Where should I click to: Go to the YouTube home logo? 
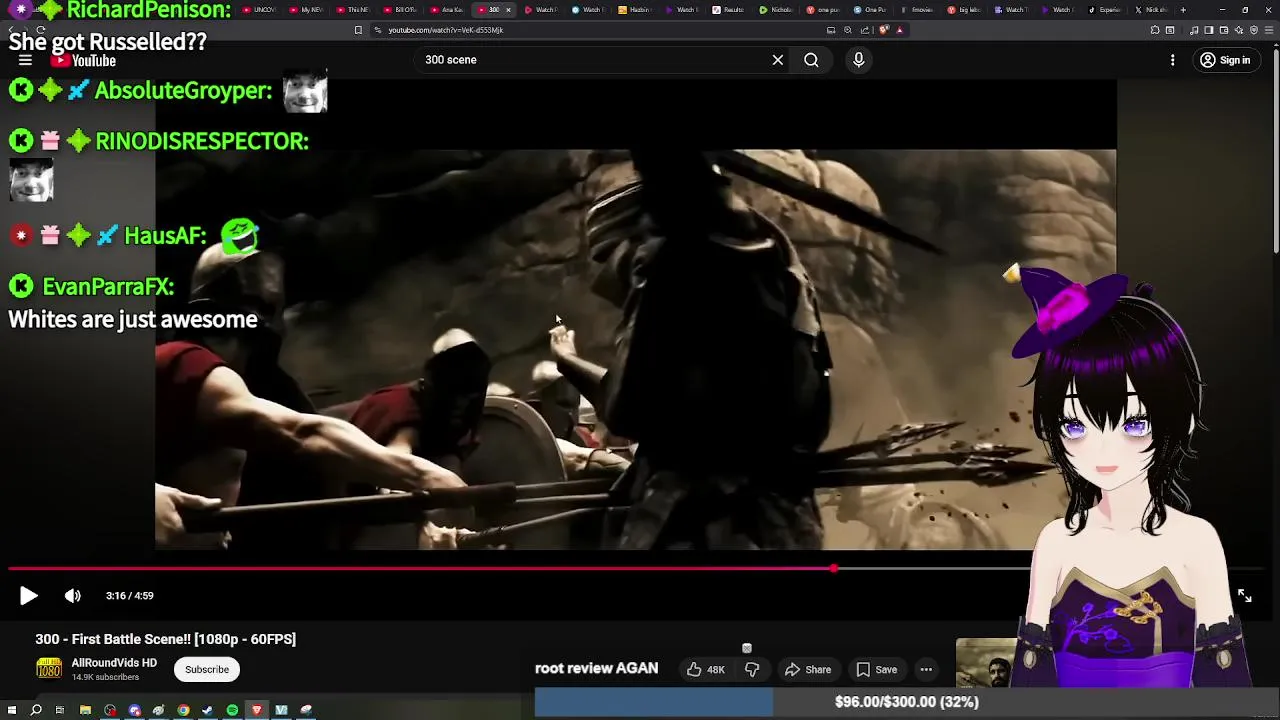tap(84, 61)
